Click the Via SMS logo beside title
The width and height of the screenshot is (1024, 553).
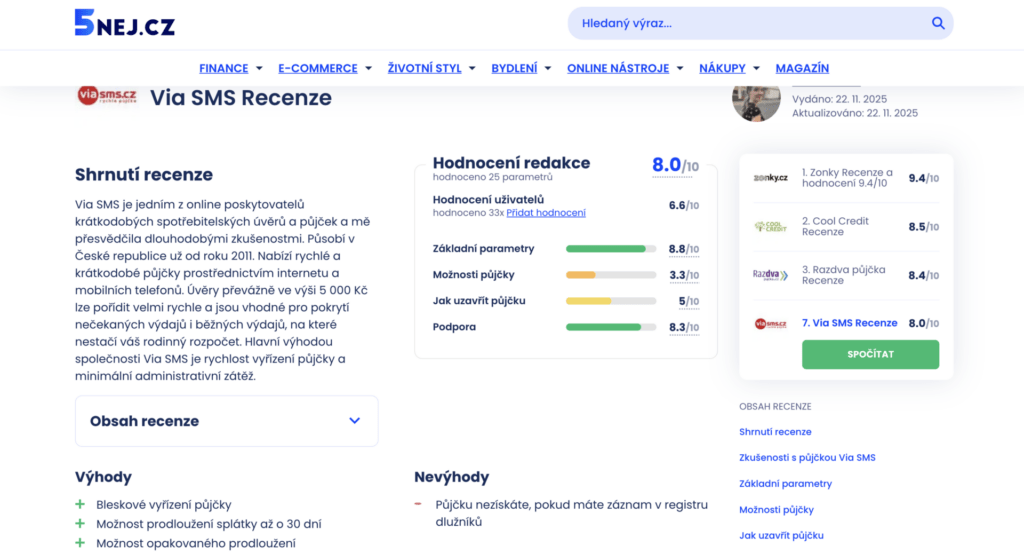(107, 96)
